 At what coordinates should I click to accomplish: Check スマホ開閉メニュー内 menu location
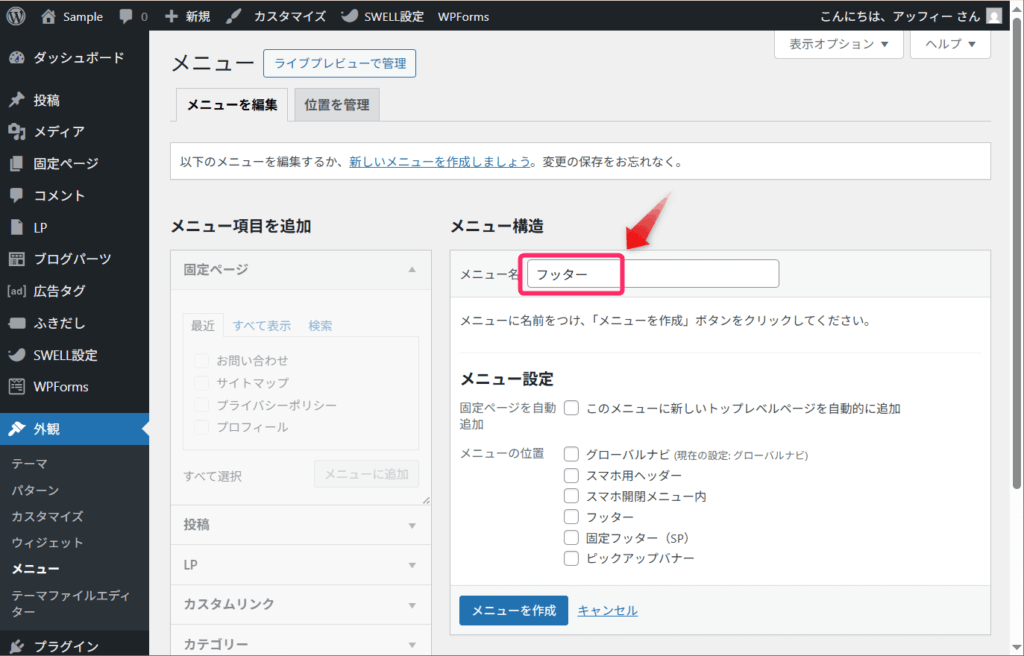pos(571,496)
